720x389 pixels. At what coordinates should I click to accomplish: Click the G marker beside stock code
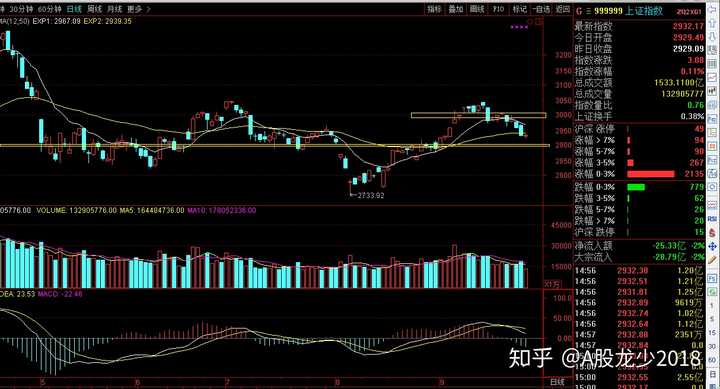point(579,11)
